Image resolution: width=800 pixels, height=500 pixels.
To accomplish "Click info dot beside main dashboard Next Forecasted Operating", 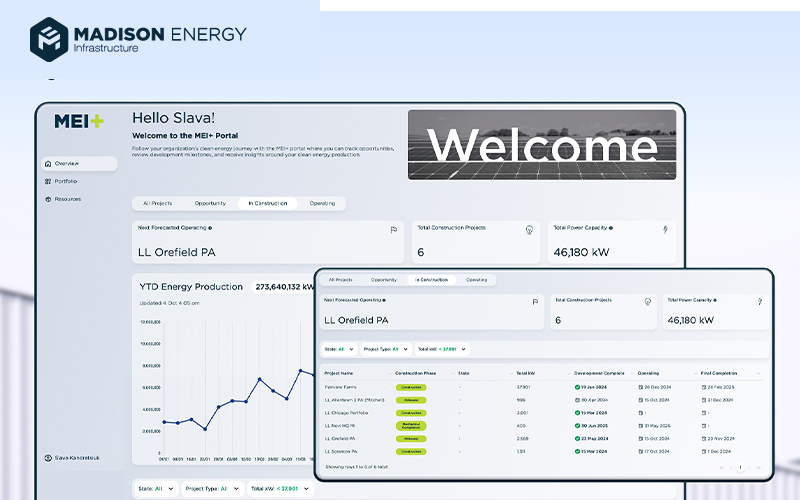I will pos(210,228).
